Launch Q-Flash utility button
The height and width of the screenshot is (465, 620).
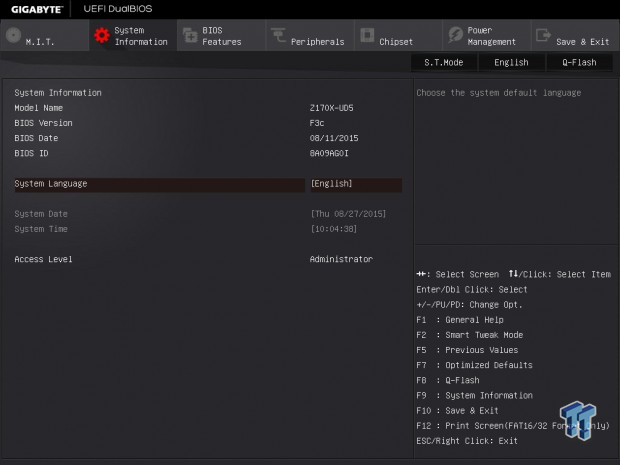click(579, 62)
